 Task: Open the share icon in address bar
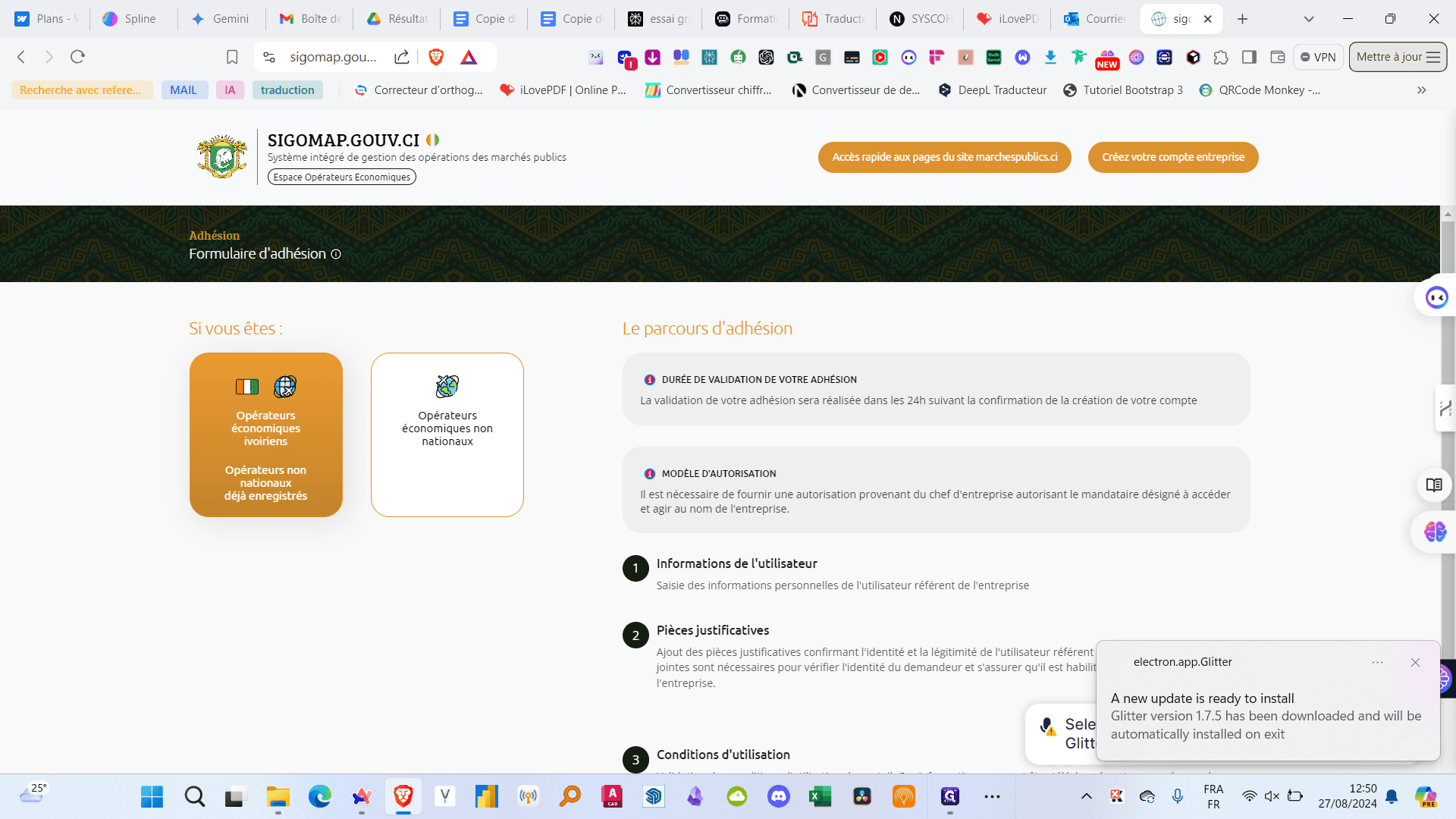402,57
